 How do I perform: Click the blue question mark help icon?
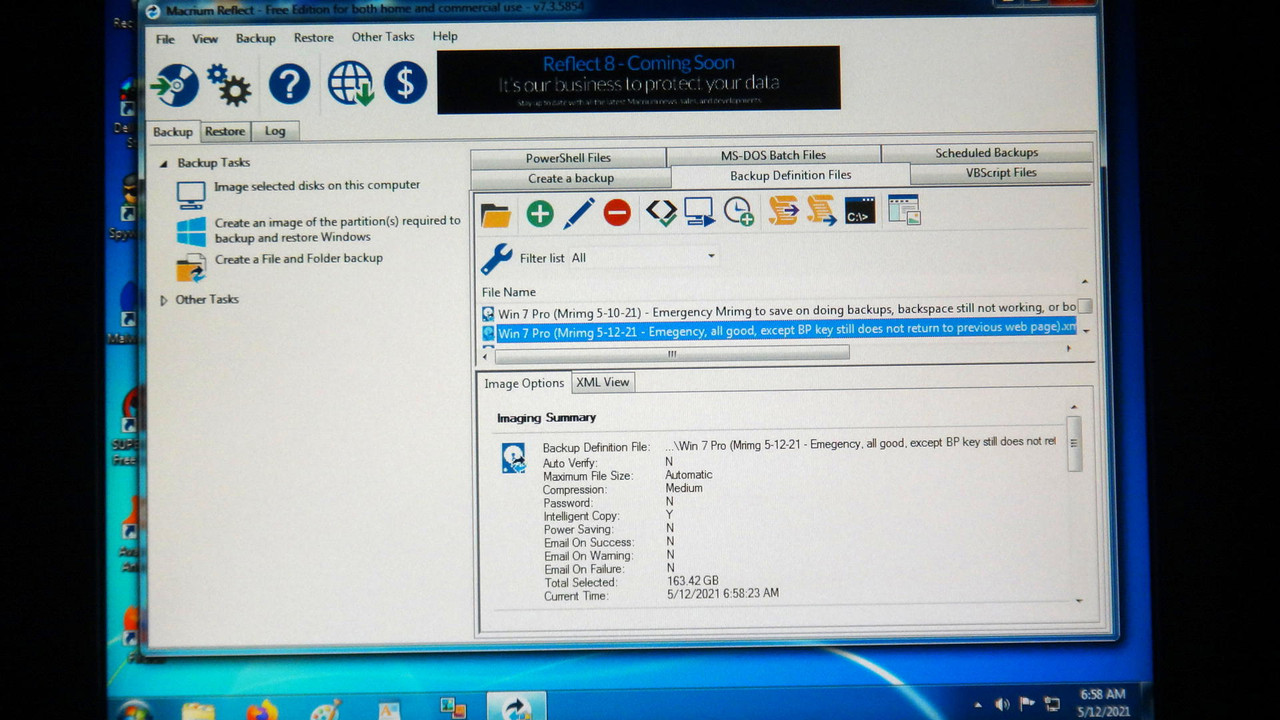(289, 84)
